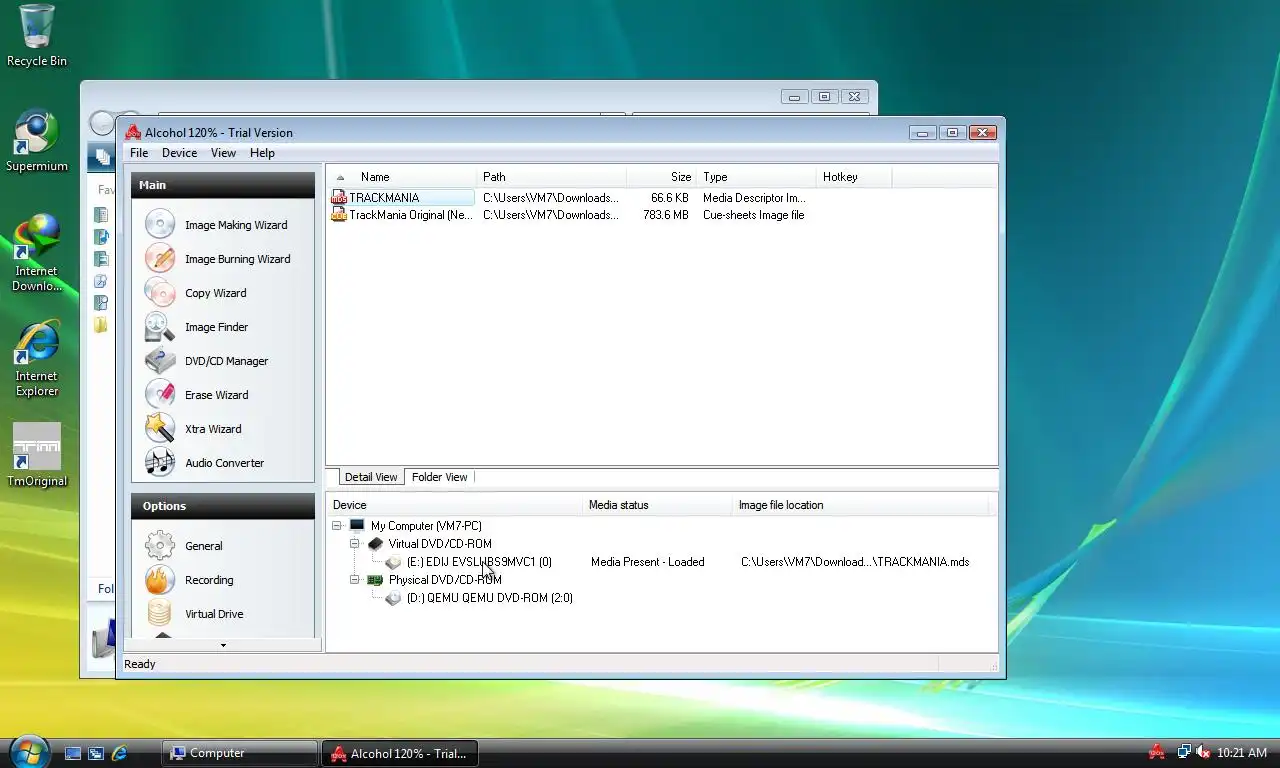
Task: Sort images by the Name column
Action: (x=401, y=177)
